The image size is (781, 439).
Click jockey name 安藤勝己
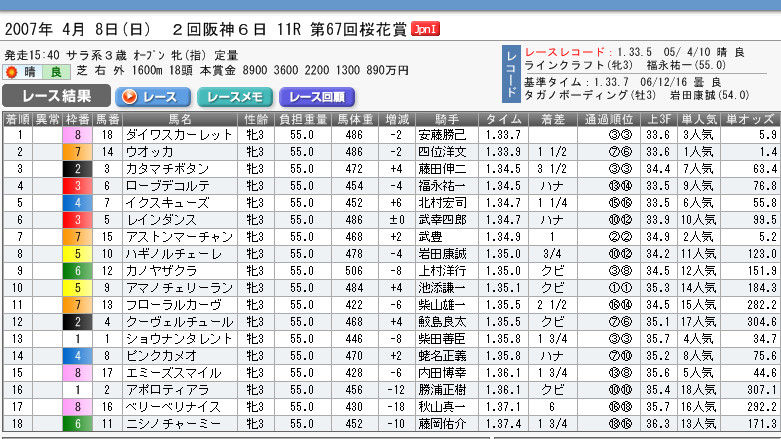click(442, 135)
